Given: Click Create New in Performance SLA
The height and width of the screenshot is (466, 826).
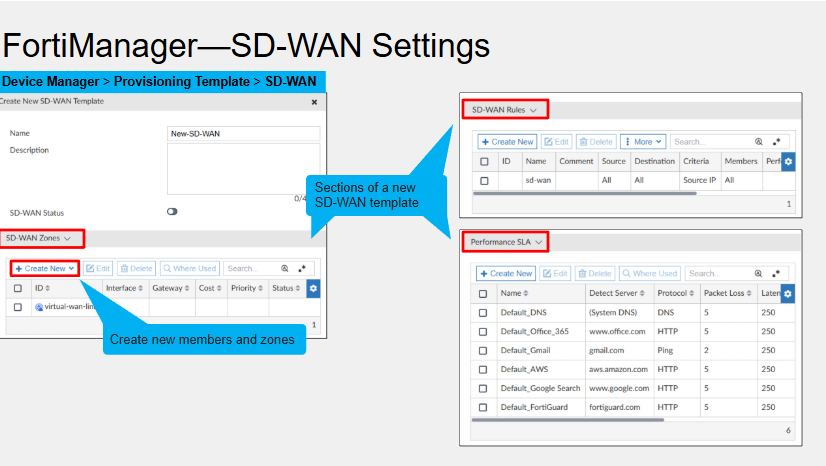Looking at the screenshot, I should (x=506, y=274).
